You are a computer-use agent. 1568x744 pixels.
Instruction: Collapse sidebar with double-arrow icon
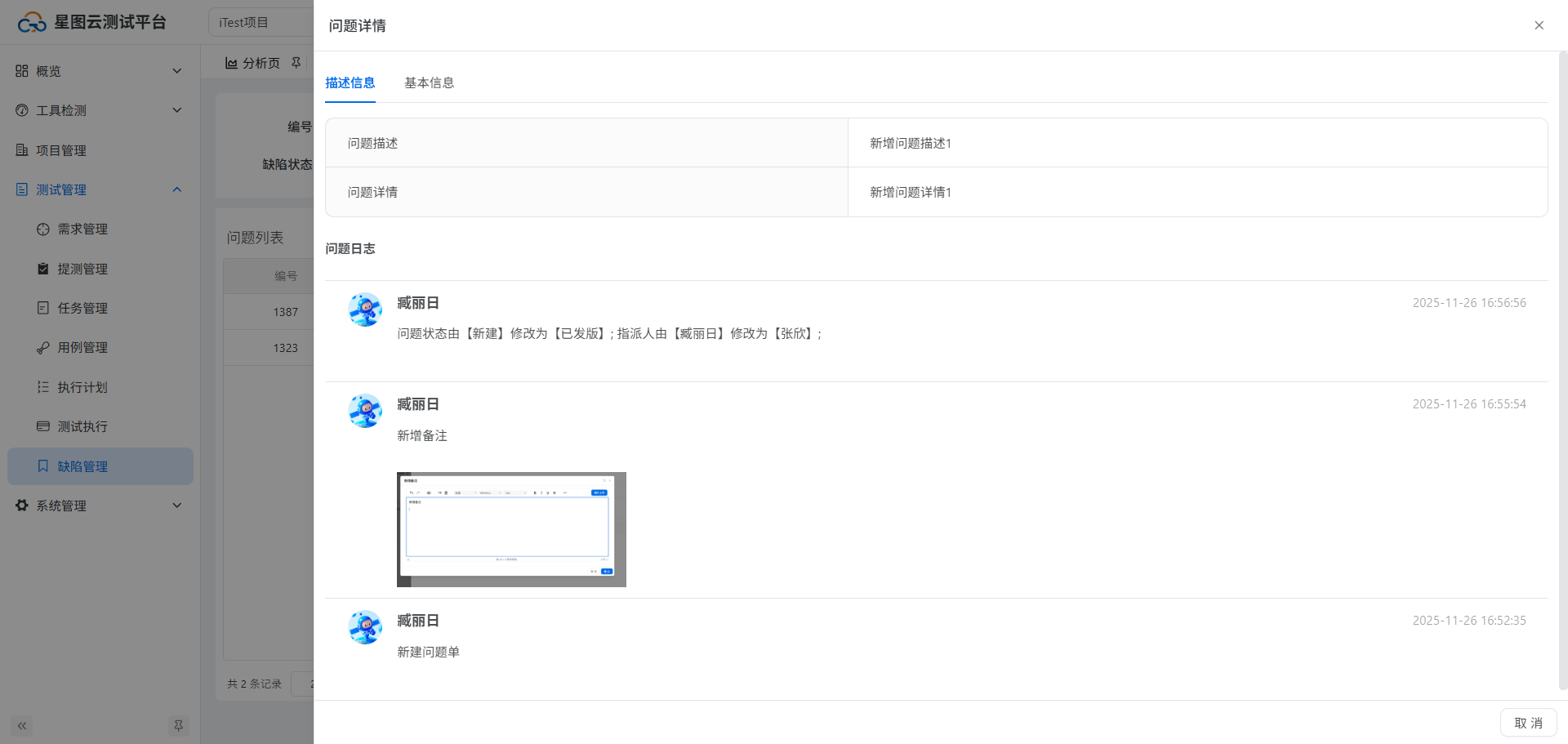pyautogui.click(x=22, y=725)
